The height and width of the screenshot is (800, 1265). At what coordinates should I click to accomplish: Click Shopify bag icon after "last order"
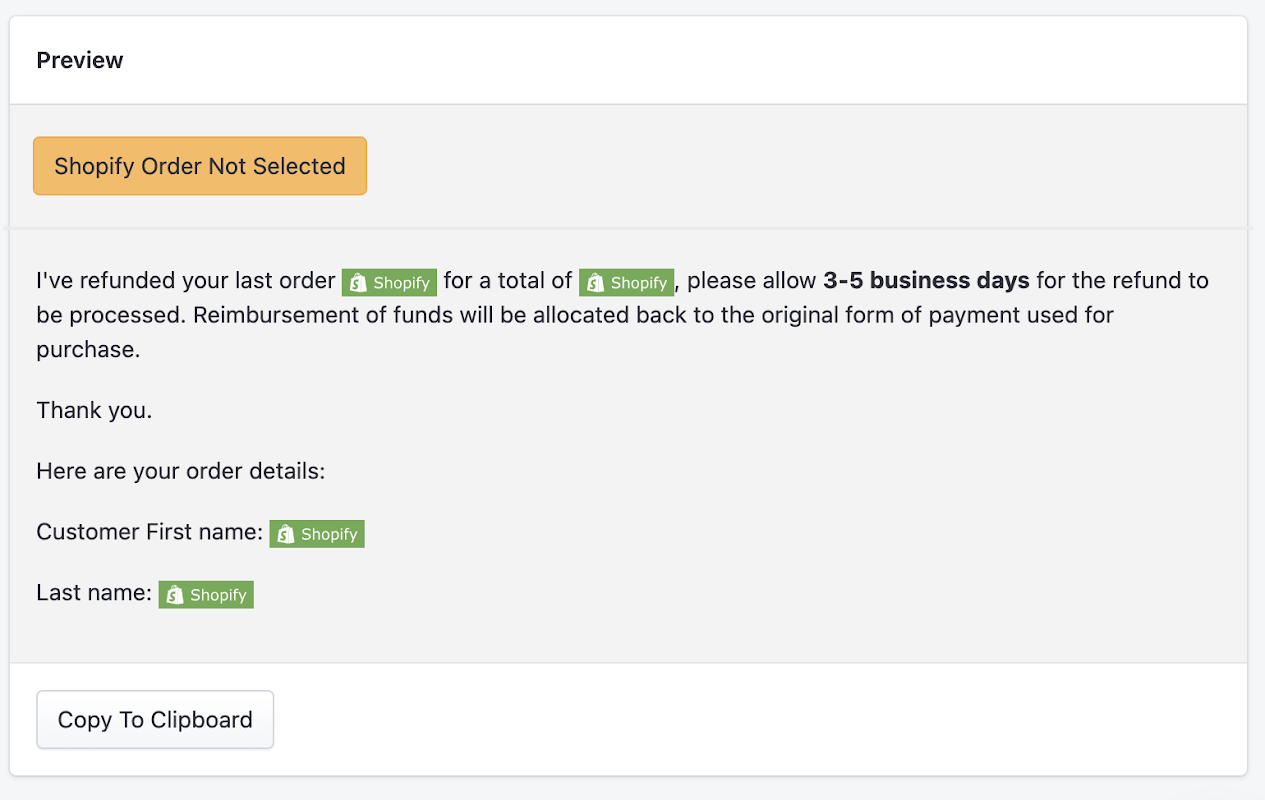(x=358, y=283)
